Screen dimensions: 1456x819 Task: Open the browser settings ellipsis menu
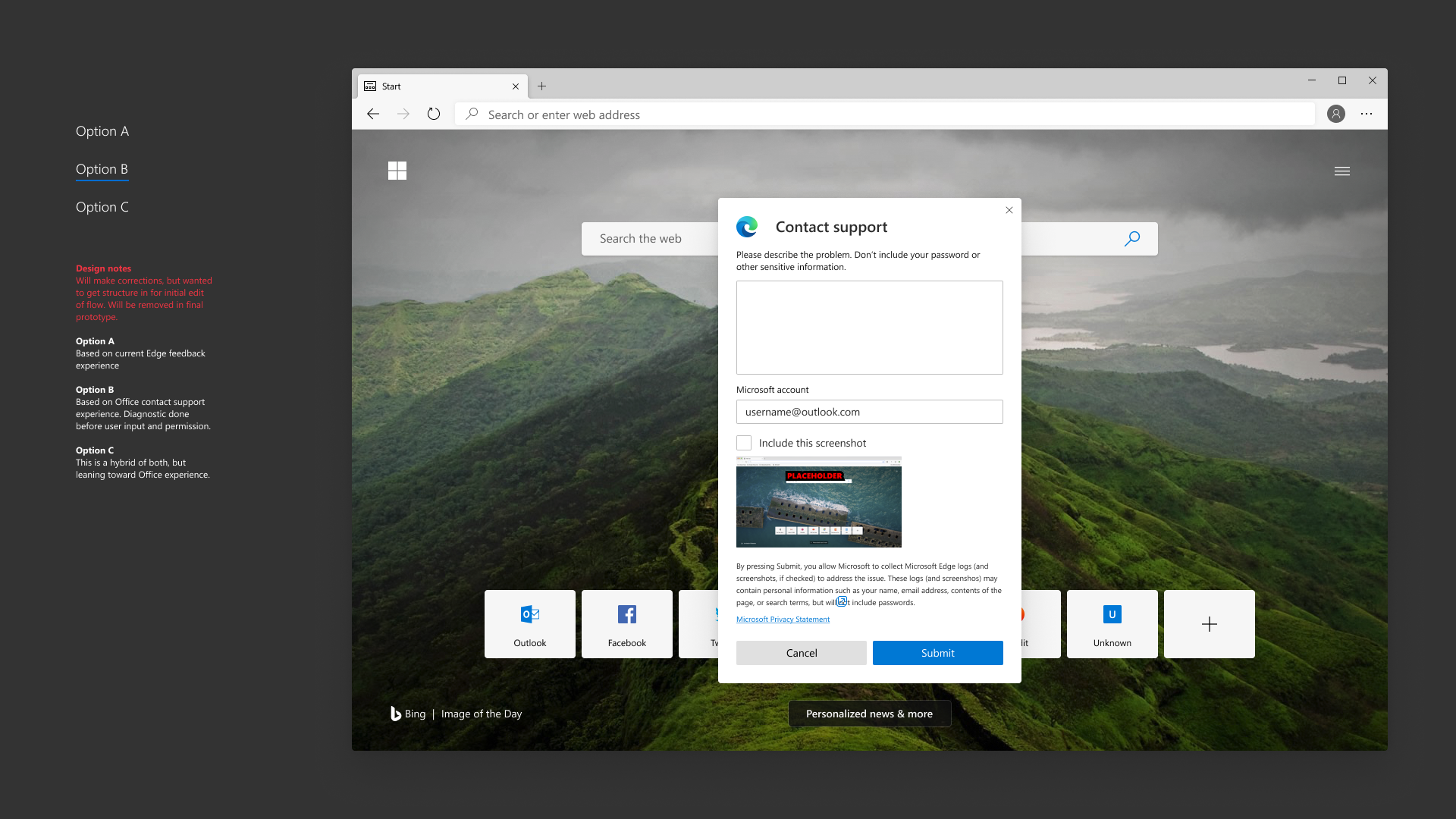[1367, 114]
